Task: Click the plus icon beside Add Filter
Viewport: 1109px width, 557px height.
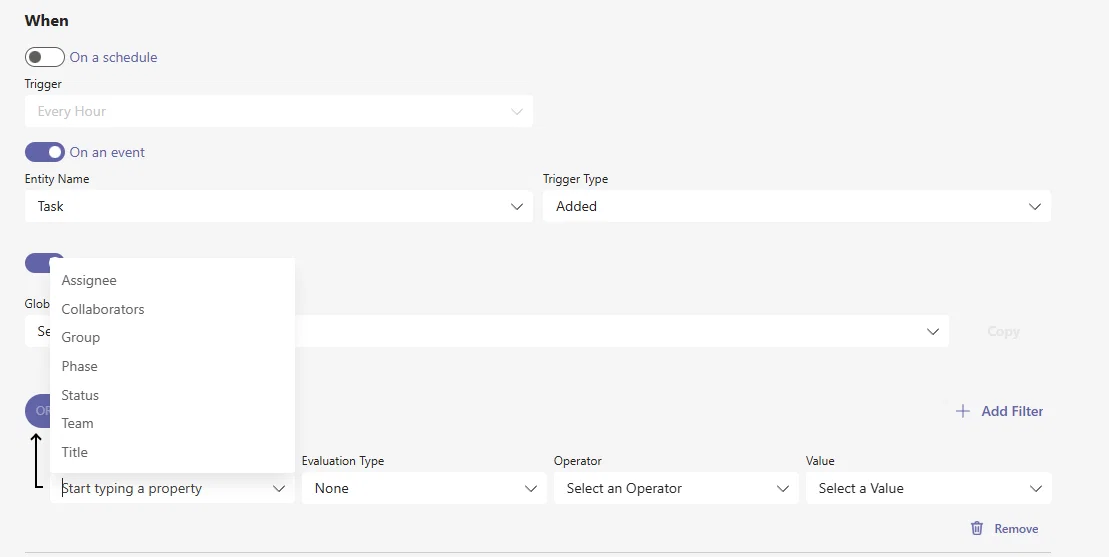Action: point(963,411)
